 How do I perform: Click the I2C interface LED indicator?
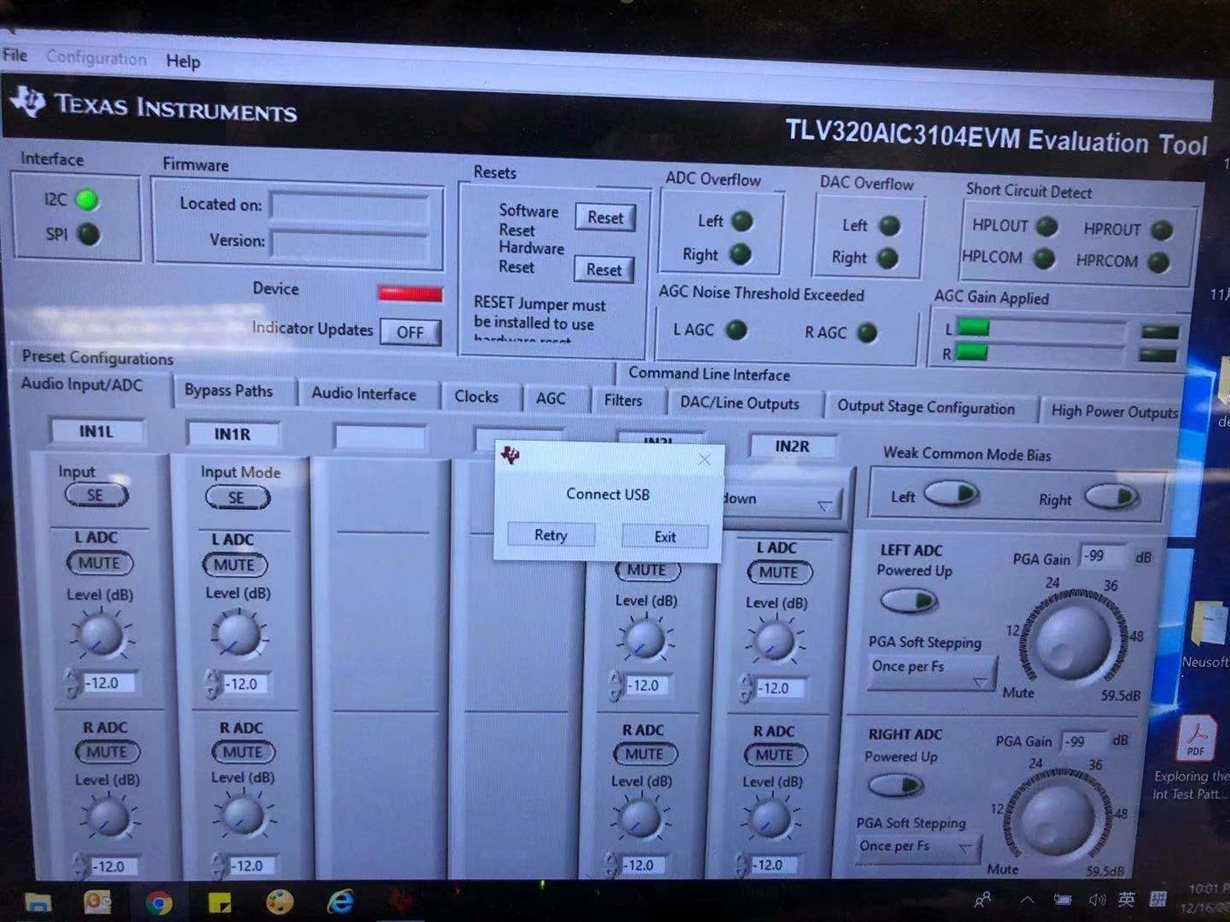[88, 200]
